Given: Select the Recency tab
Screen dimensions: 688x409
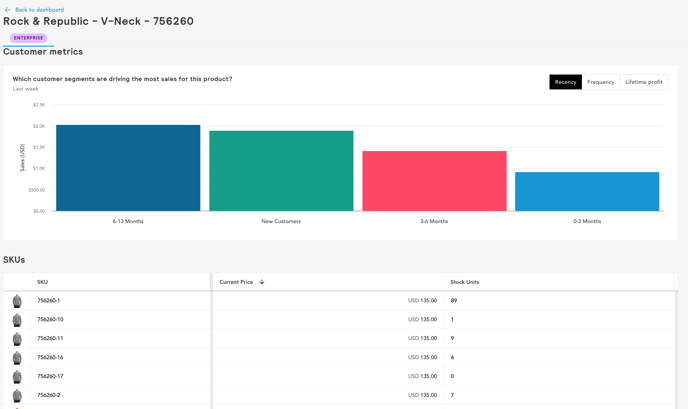Looking at the screenshot, I should pyautogui.click(x=565, y=82).
